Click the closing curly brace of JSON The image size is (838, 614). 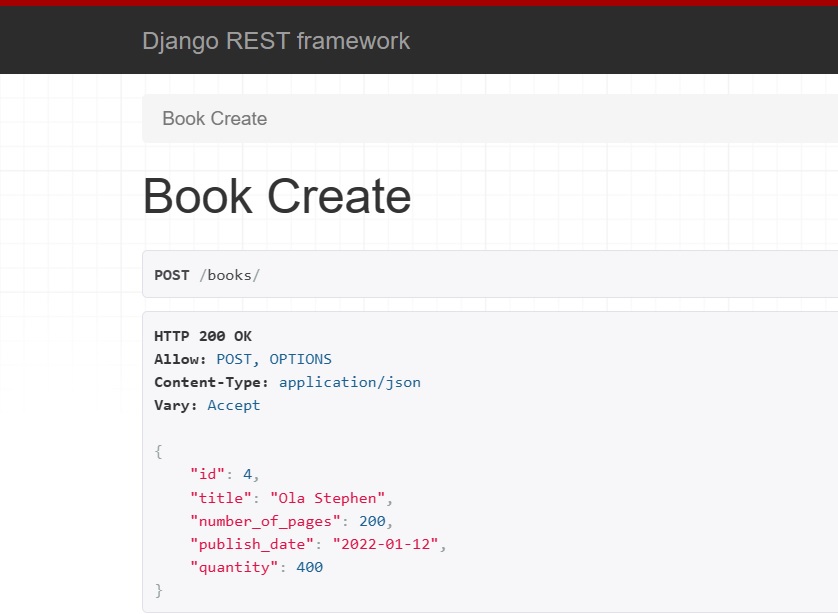pos(158,590)
